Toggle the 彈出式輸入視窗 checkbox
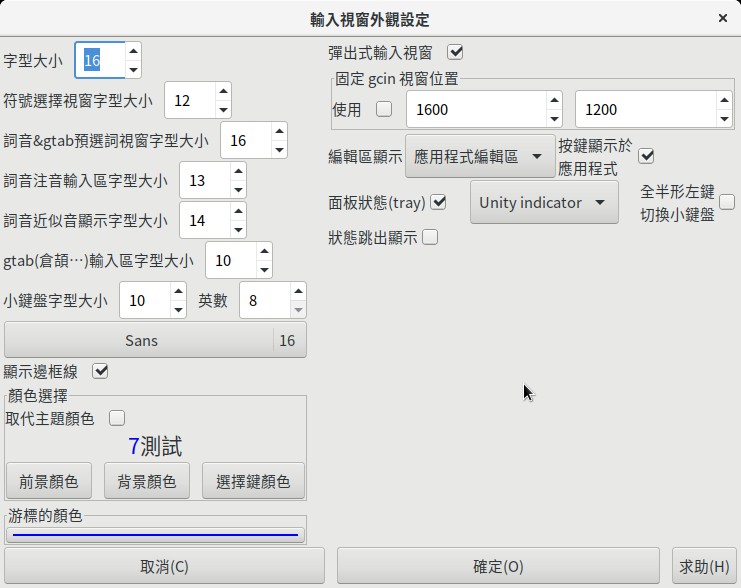The height and width of the screenshot is (588, 741). pos(455,52)
